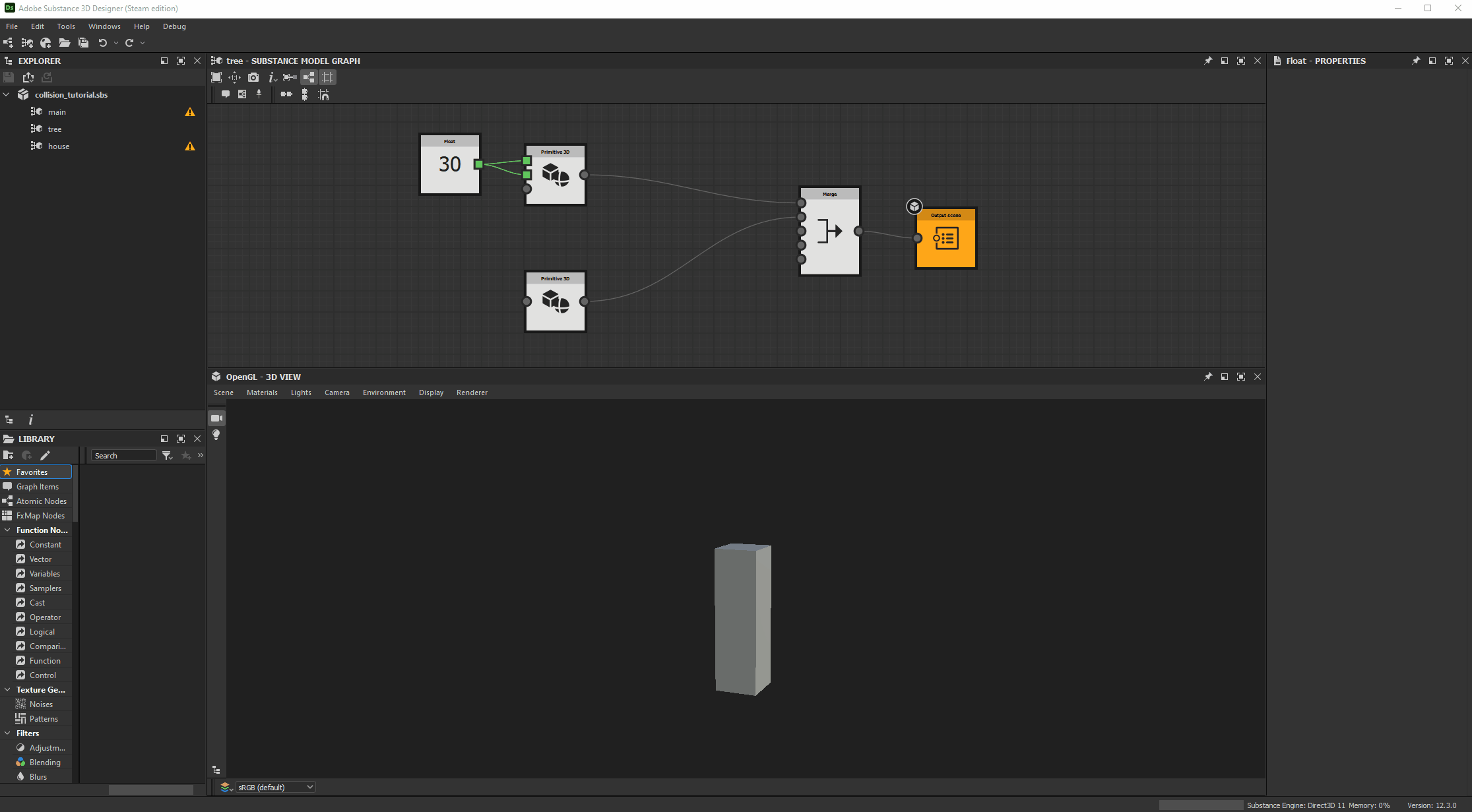Click the open folder icon in toolbar
The image size is (1472, 812).
pyautogui.click(x=64, y=43)
